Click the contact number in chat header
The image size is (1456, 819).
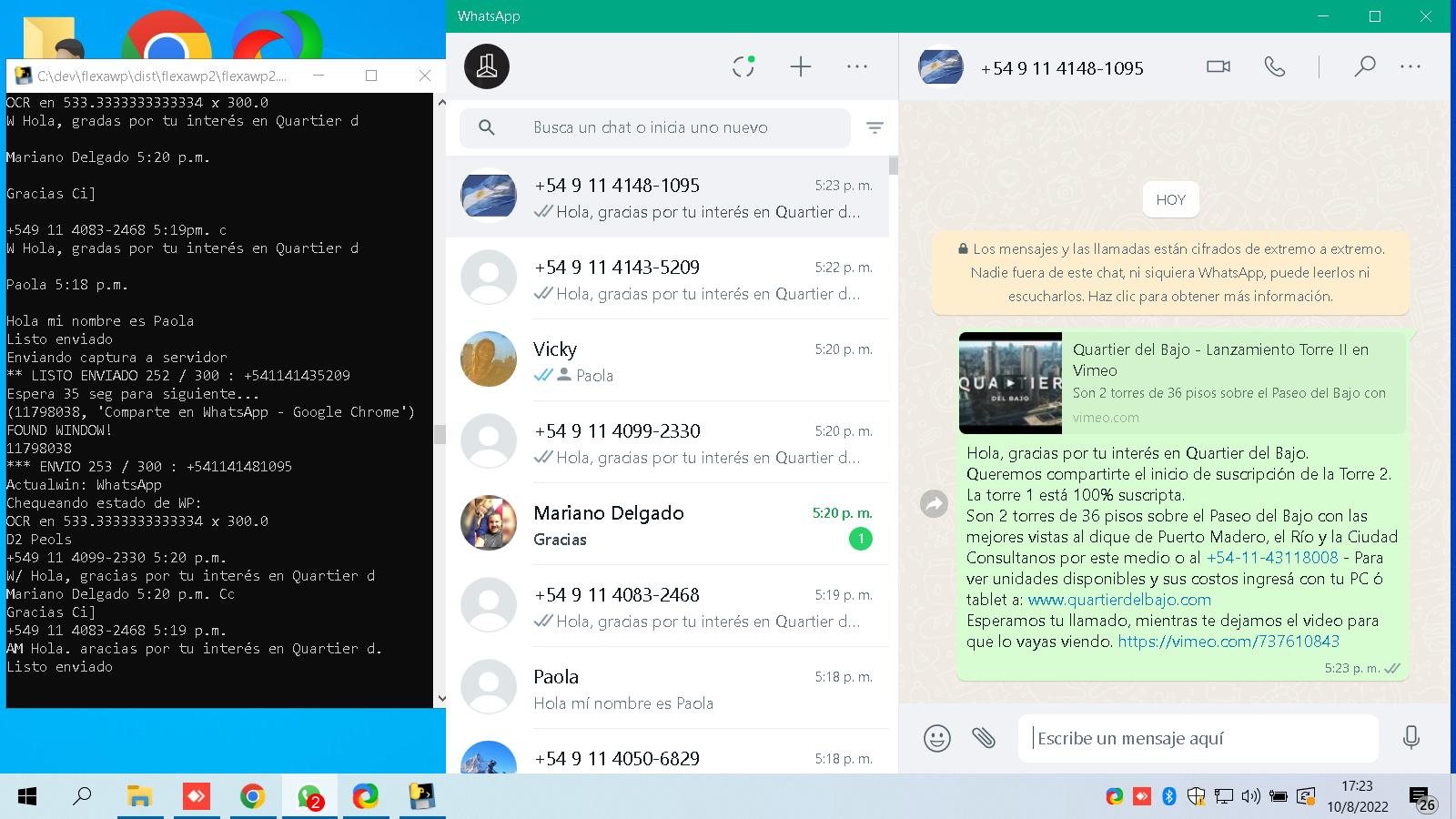pyautogui.click(x=1062, y=68)
